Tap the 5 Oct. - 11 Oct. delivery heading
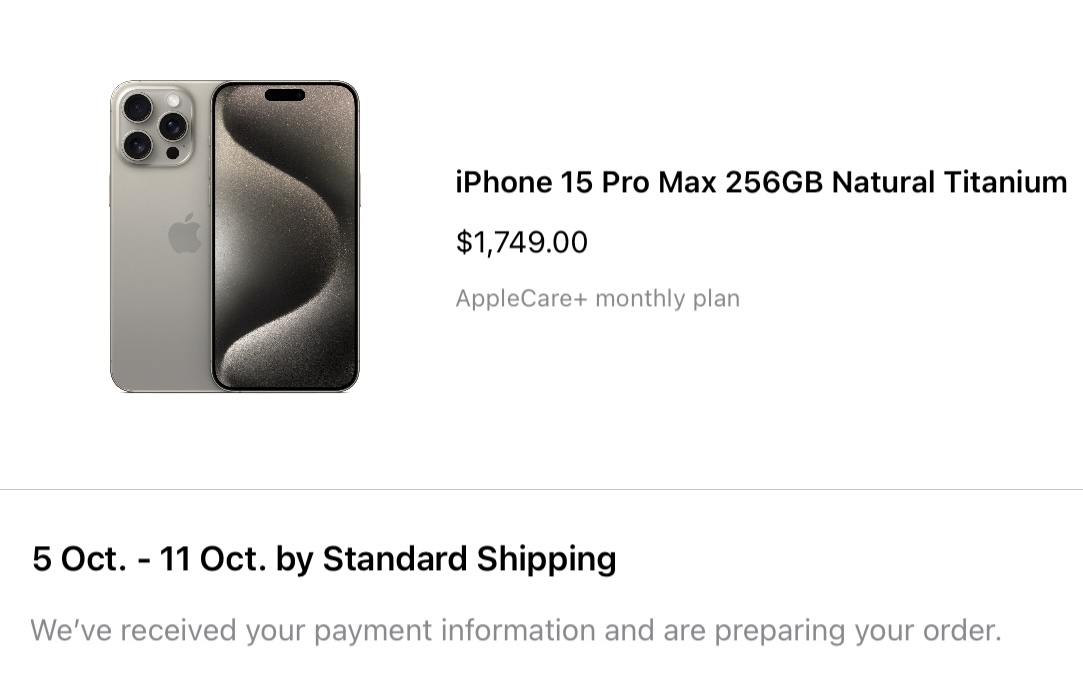Viewport: 1083px width, 673px height. point(323,558)
